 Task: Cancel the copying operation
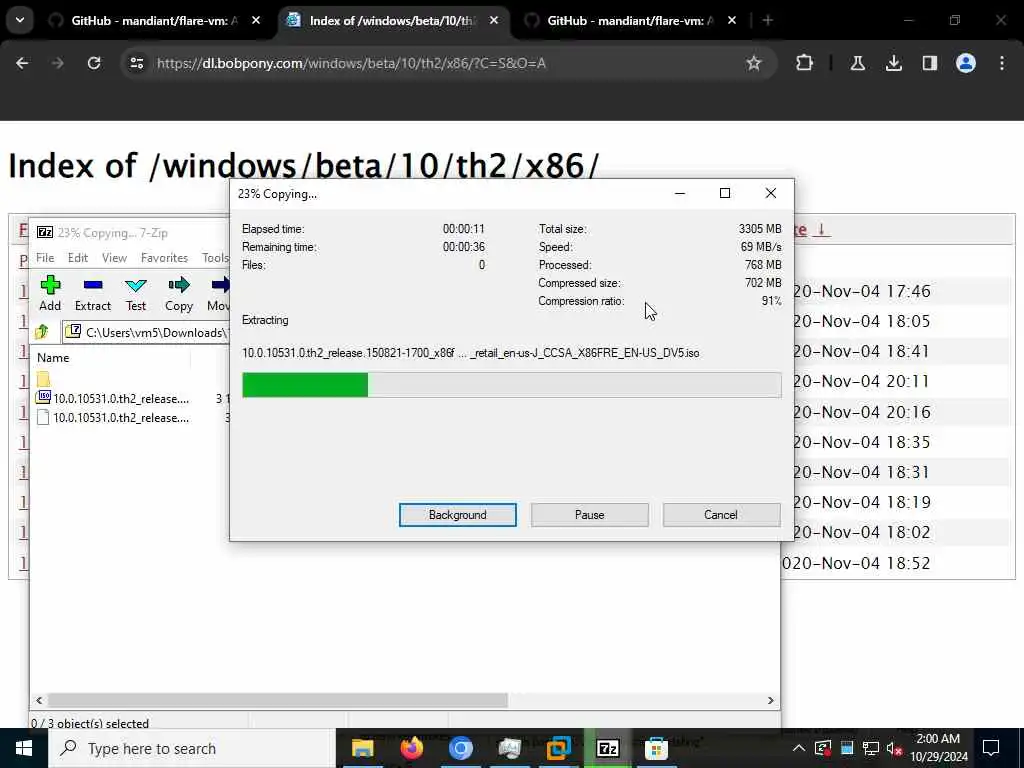point(721,515)
